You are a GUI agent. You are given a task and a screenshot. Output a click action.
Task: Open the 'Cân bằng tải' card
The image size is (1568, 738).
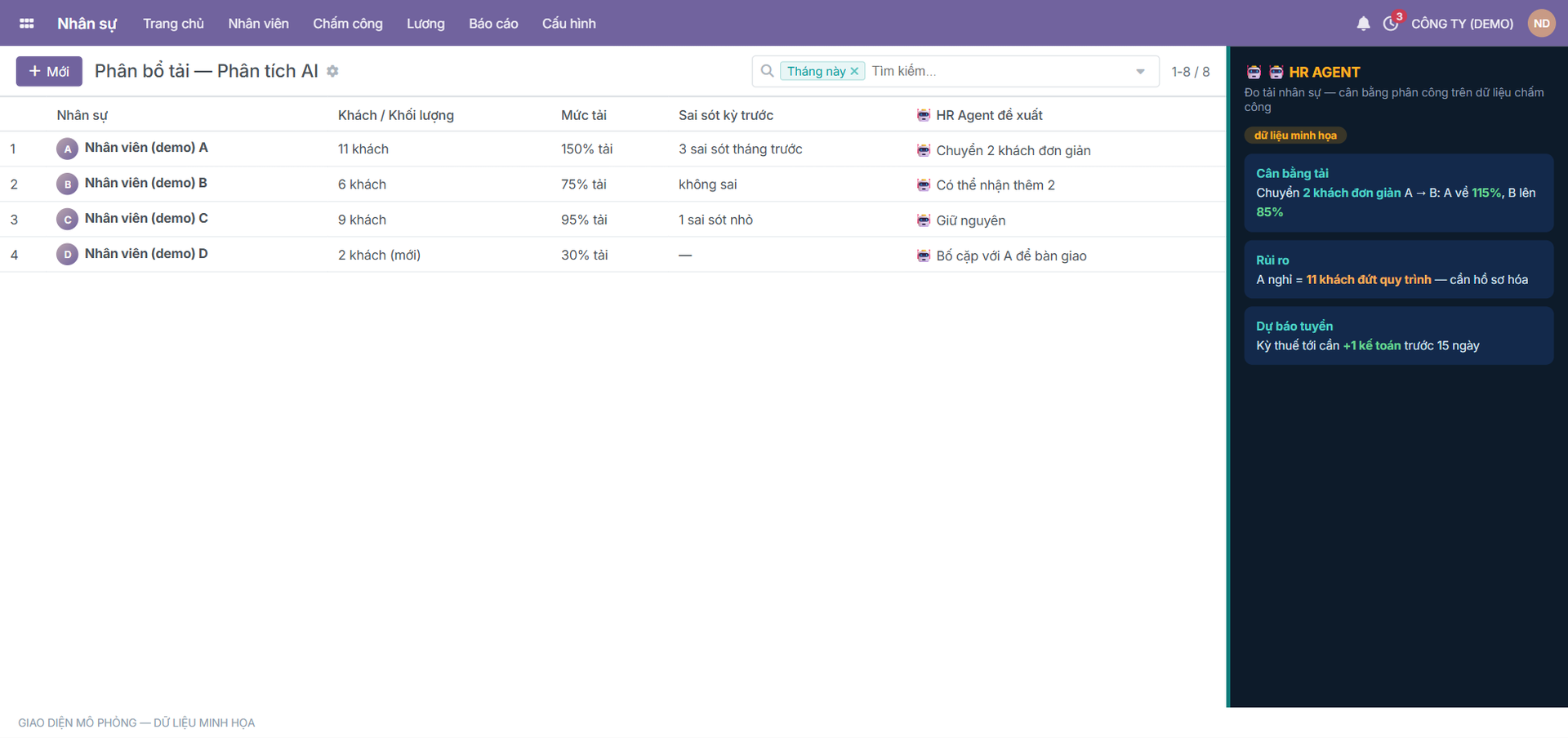[1398, 193]
